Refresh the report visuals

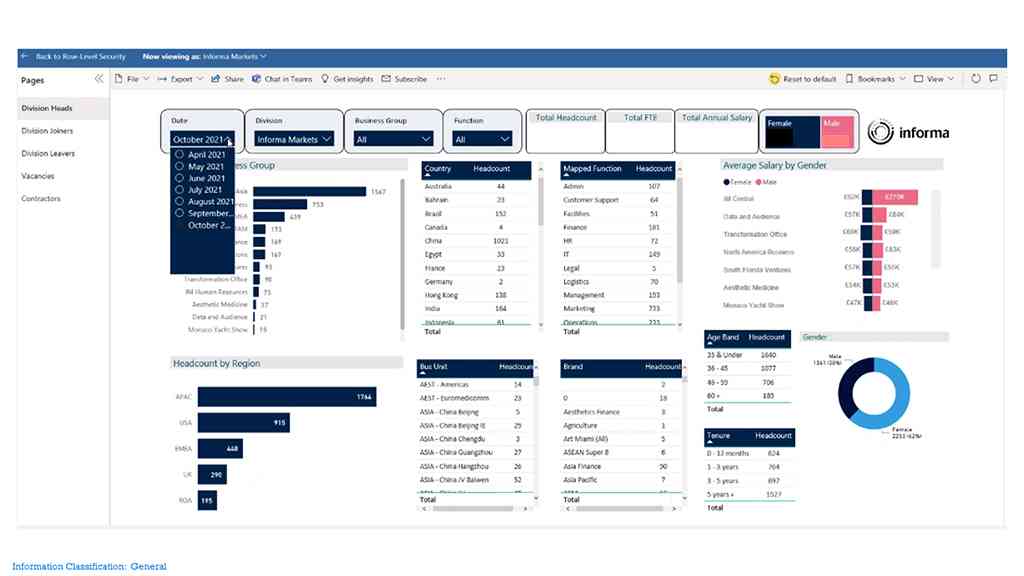pos(976,79)
